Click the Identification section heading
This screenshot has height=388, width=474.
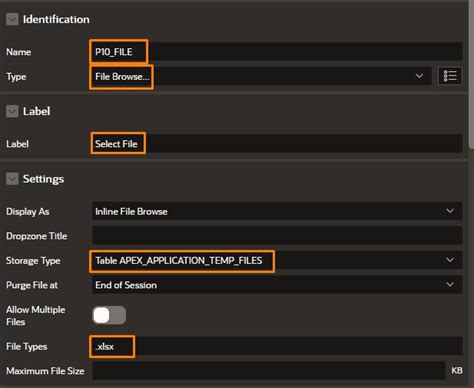tap(56, 19)
